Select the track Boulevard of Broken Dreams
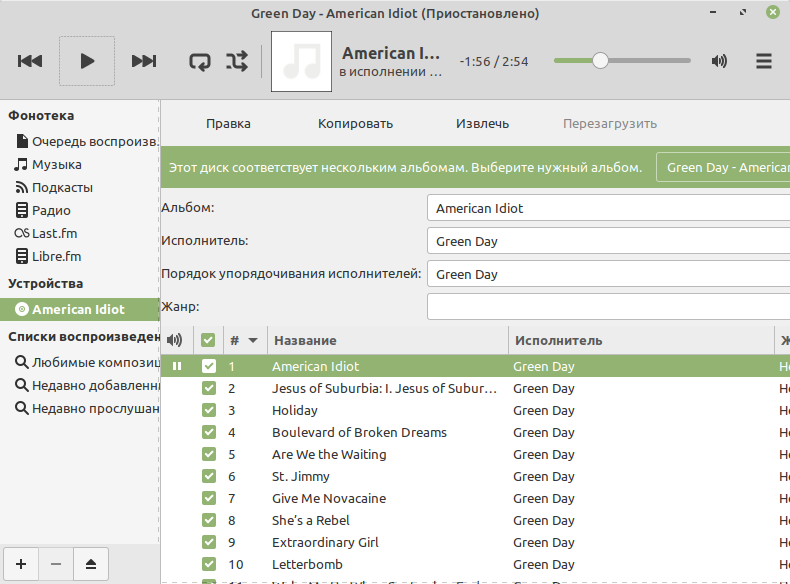The image size is (790, 584). [359, 432]
